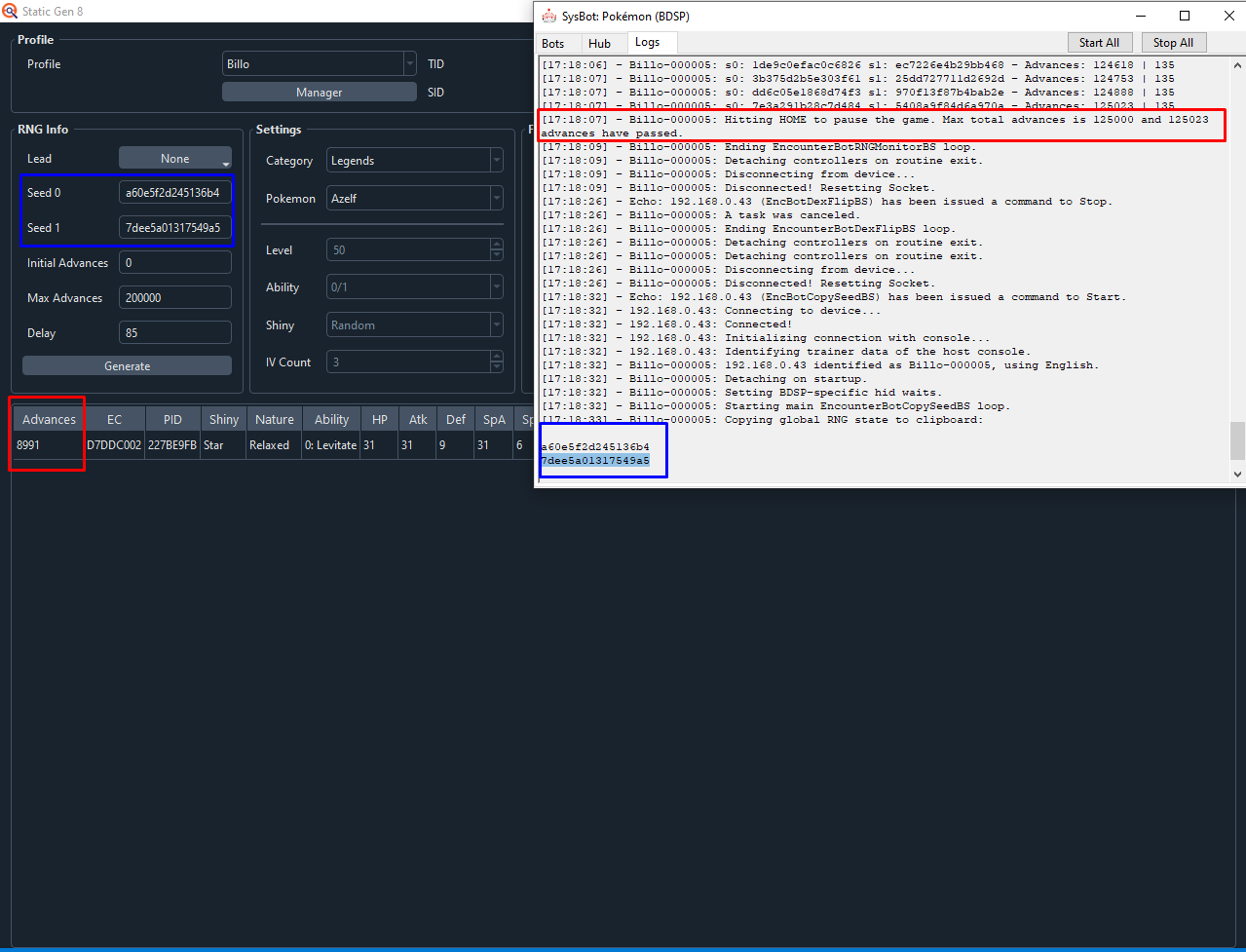Select the EC cell D7DDC002
Screen dimensions: 1246x952
pyautogui.click(x=115, y=445)
